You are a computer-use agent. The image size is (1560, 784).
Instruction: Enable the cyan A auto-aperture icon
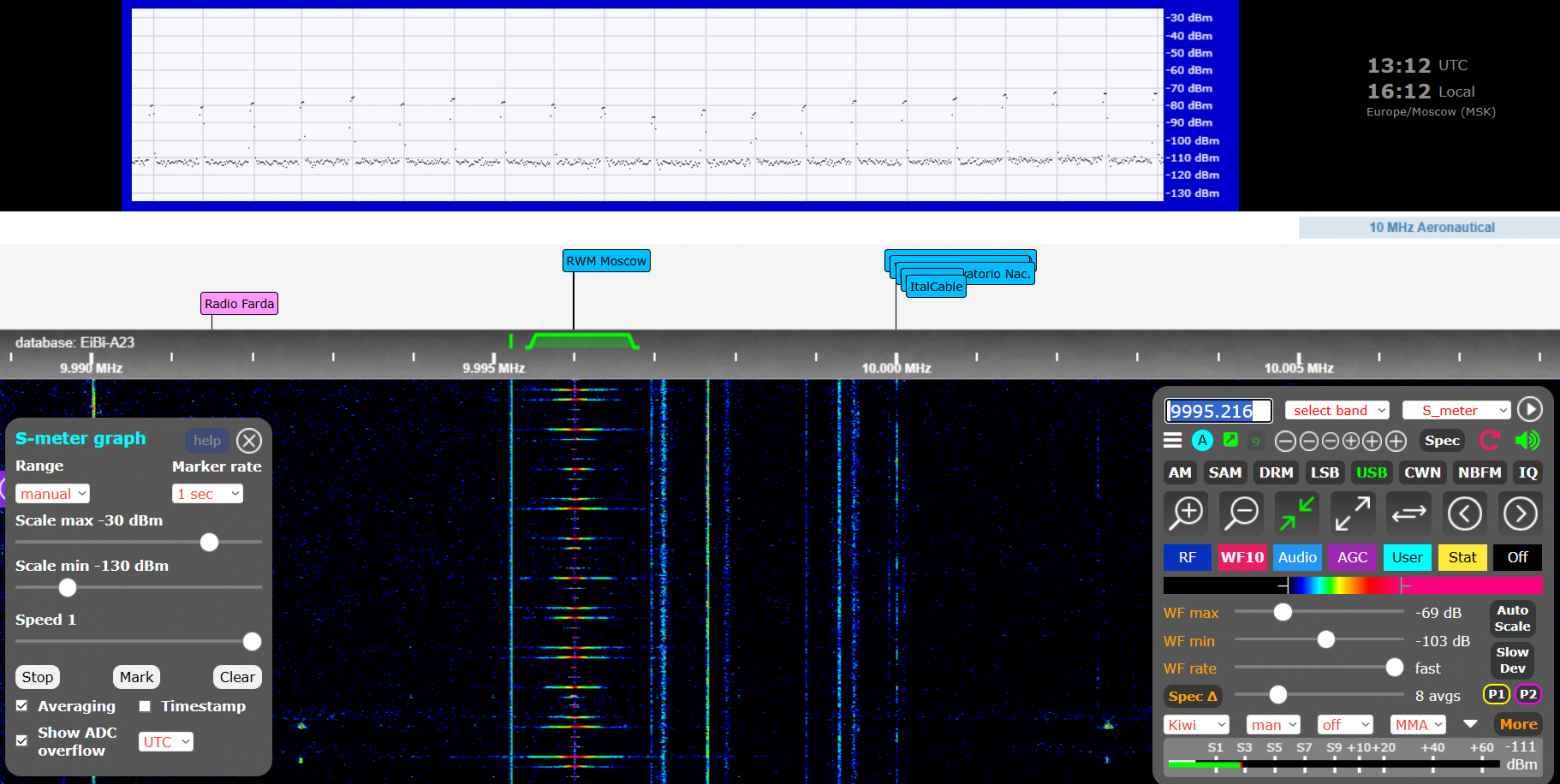pos(1202,440)
